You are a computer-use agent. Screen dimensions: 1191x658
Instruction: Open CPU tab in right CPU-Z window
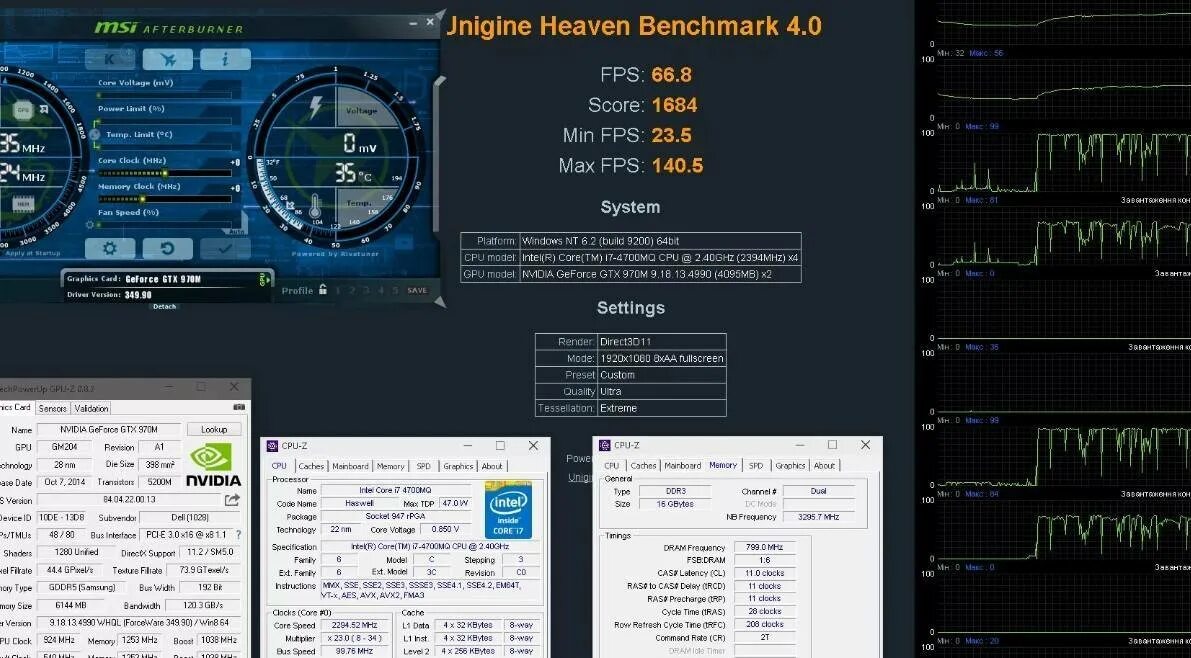(611, 466)
